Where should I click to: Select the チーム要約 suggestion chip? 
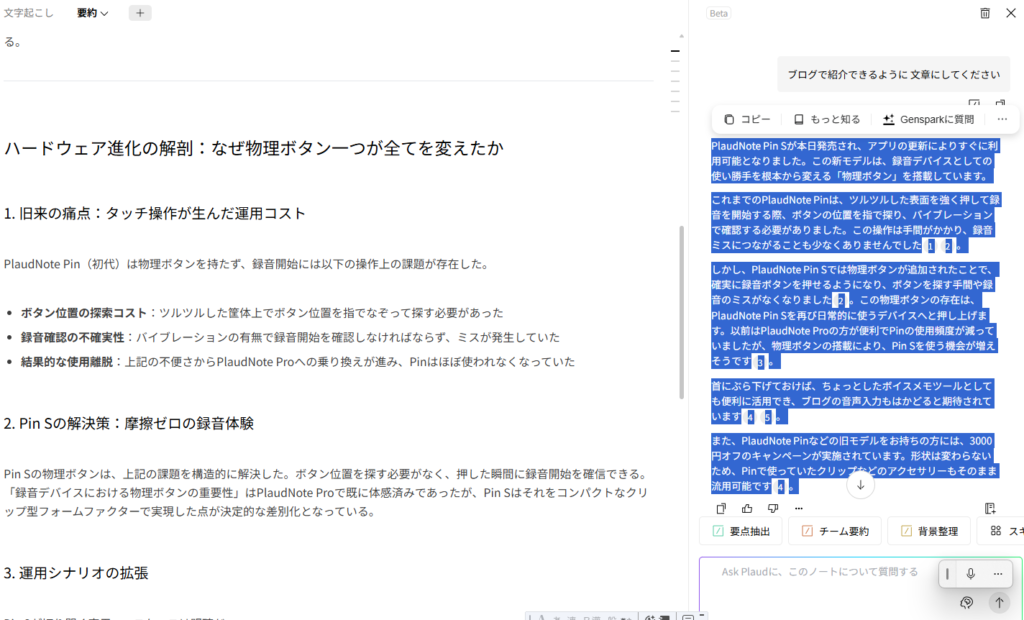pyautogui.click(x=833, y=531)
